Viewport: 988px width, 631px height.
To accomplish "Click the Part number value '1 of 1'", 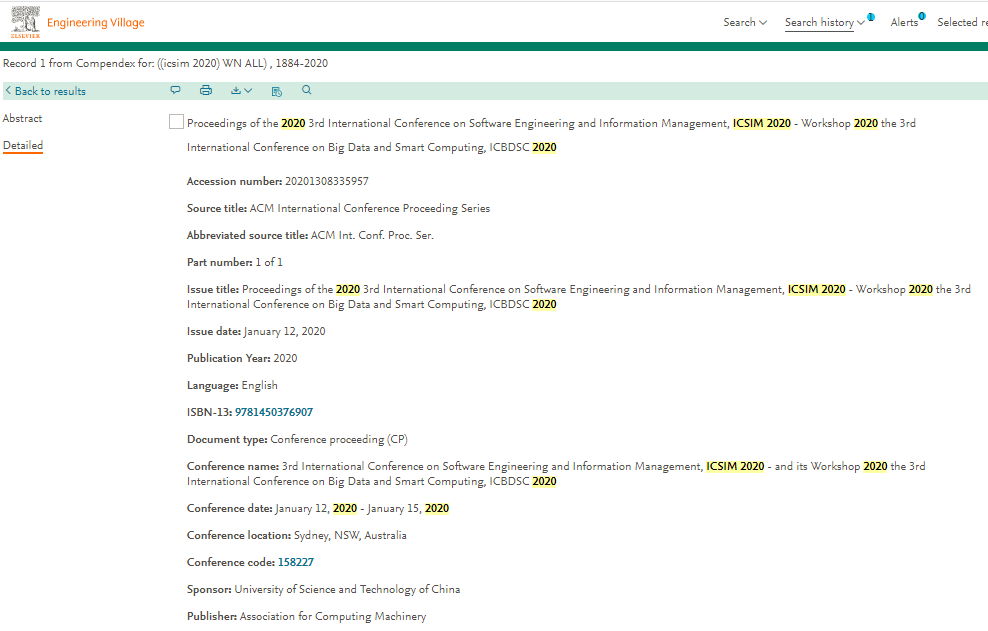I will click(269, 262).
